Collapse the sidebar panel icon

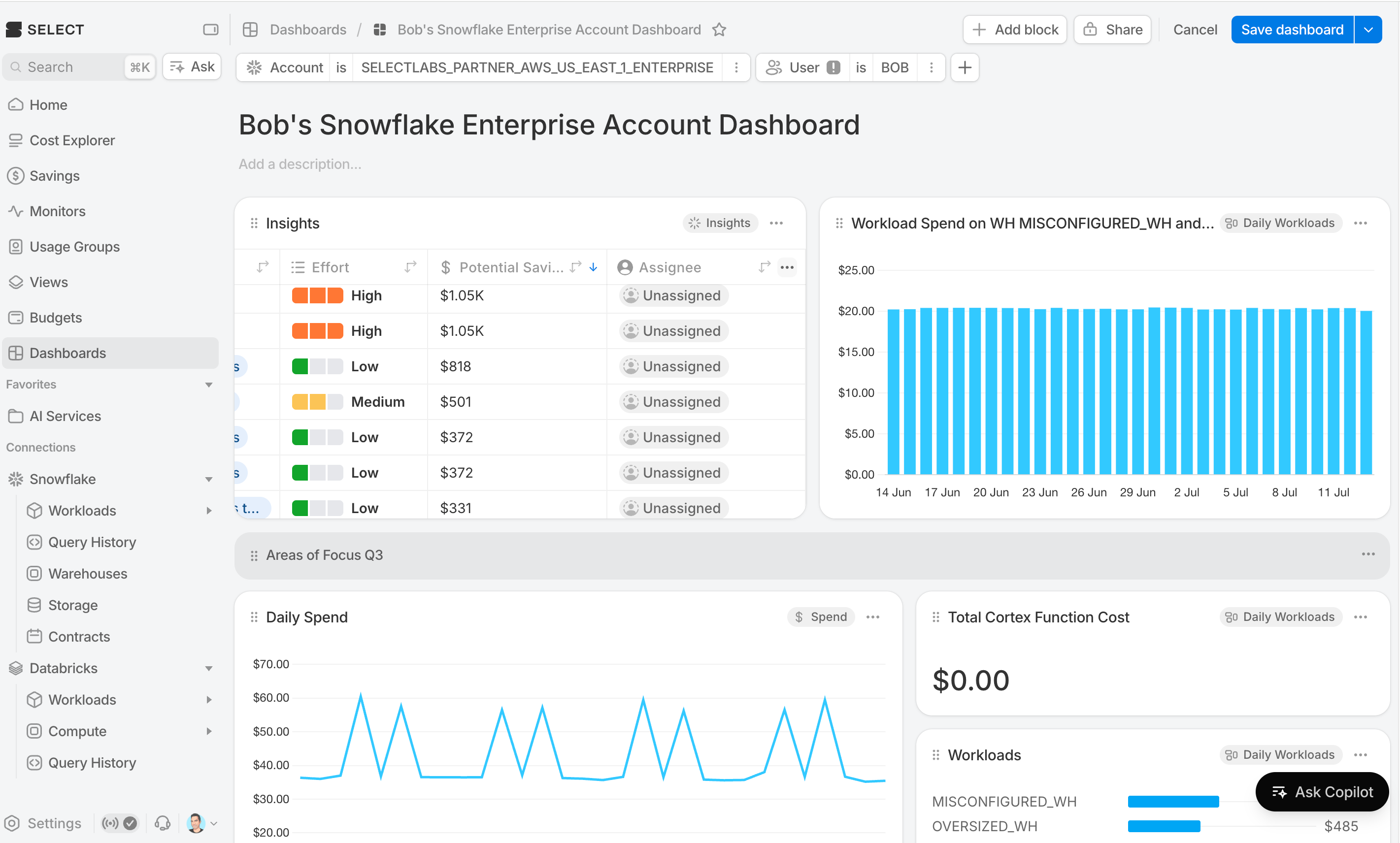(210, 30)
